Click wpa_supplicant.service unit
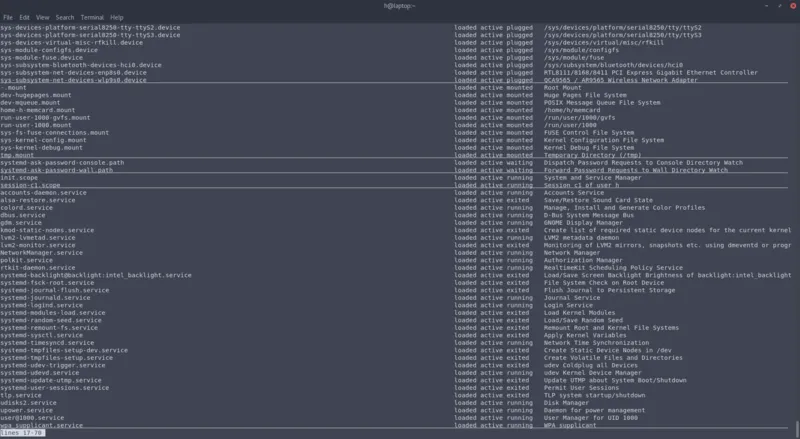Screen dimensions: 800x439 [x=41, y=425]
